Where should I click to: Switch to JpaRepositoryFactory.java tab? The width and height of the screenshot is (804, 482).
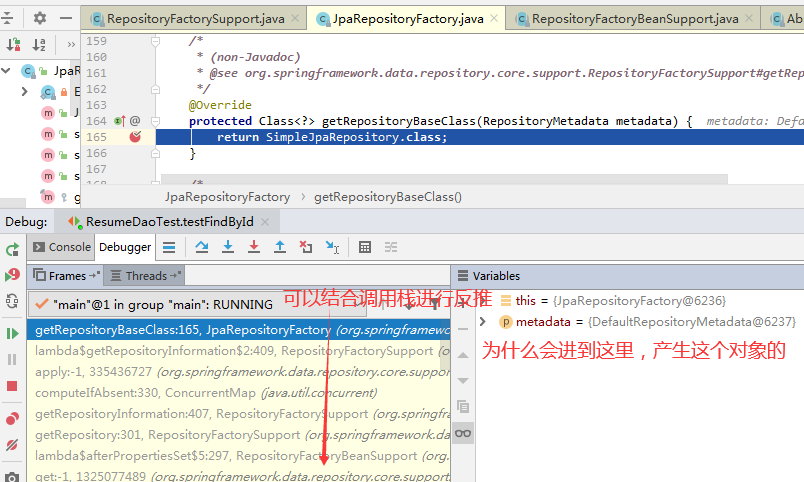408,19
